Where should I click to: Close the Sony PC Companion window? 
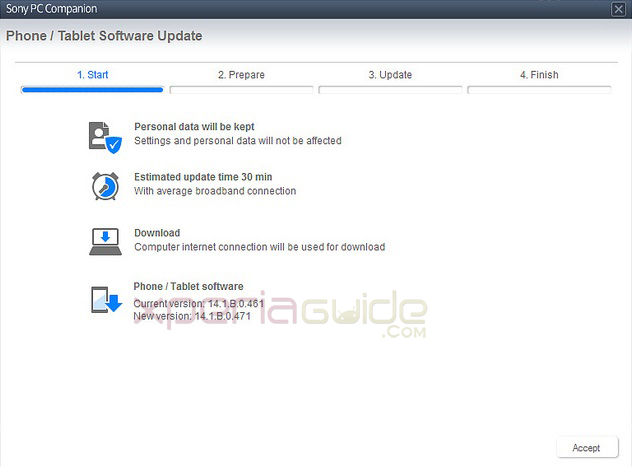coord(618,9)
